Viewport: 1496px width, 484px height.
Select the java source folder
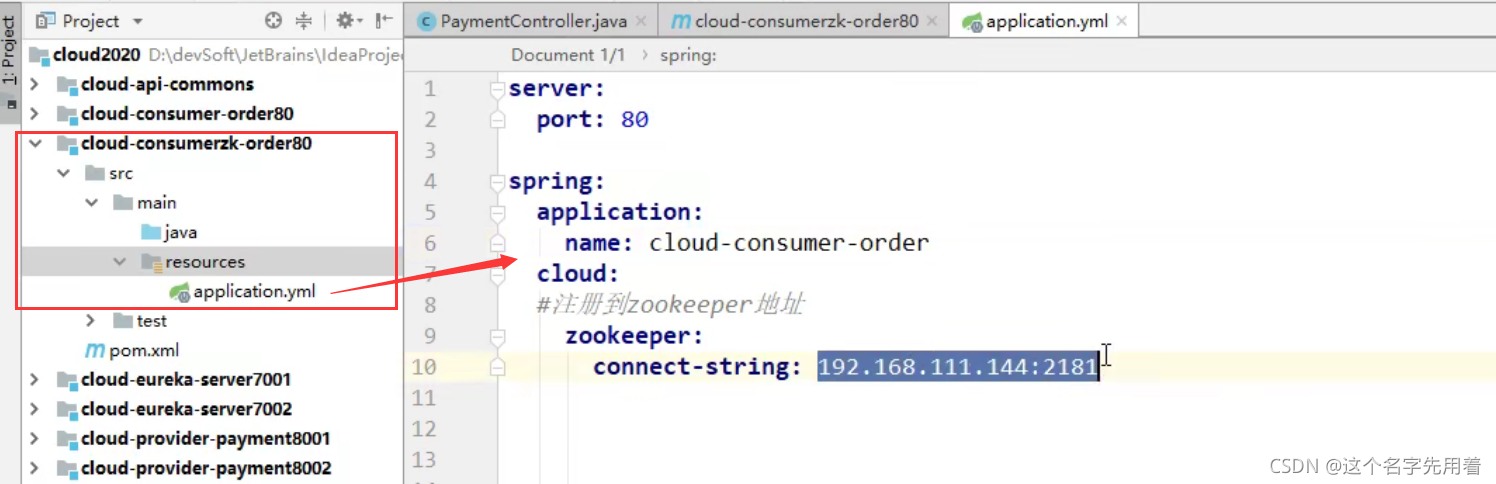[x=180, y=232]
